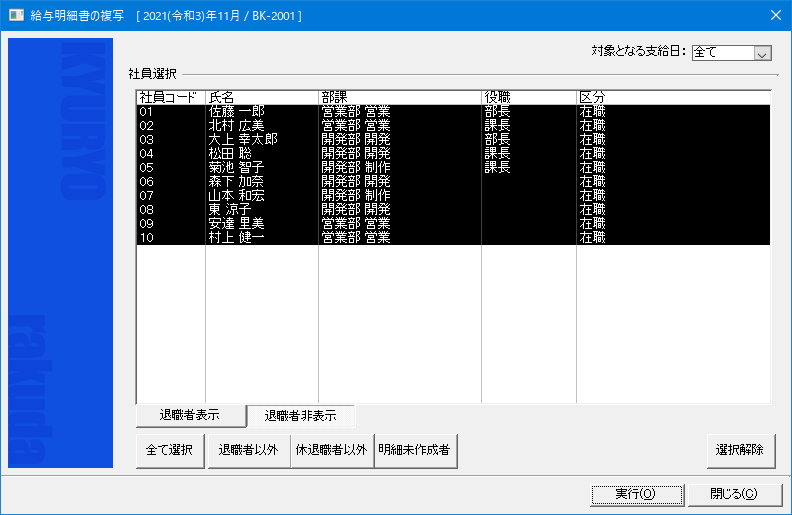Switch to the 退職者表示 tab
Viewport: 792px width, 515px height.
tap(190, 415)
